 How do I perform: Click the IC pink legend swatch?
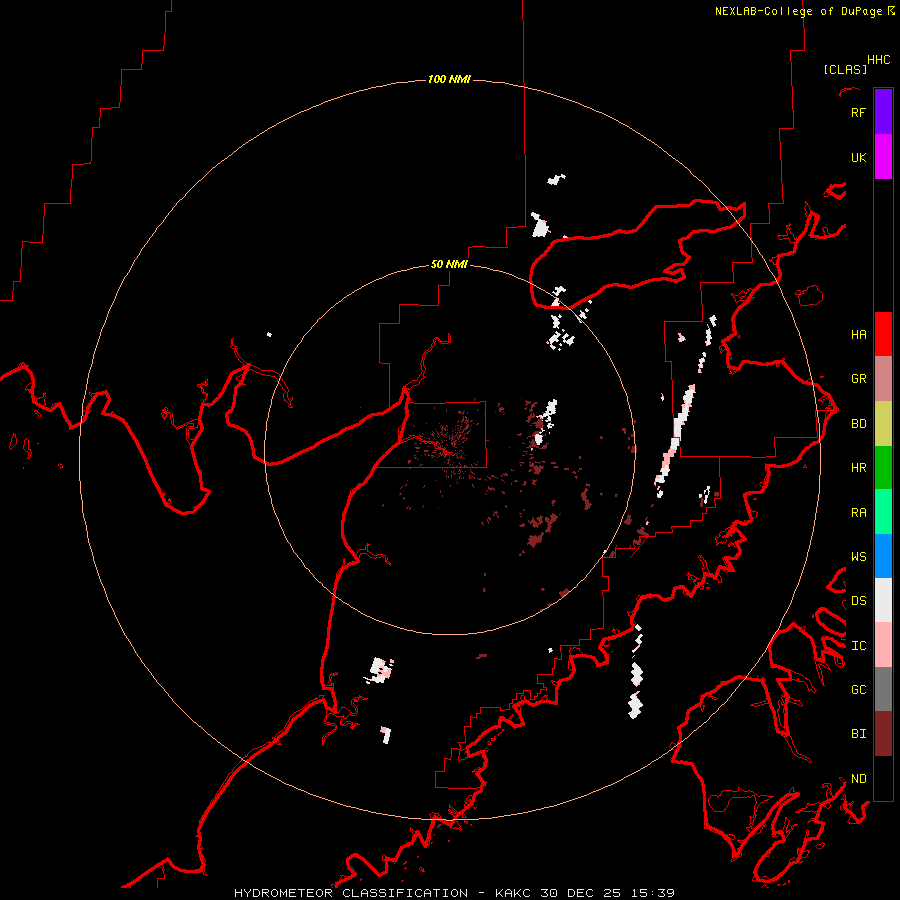883,645
